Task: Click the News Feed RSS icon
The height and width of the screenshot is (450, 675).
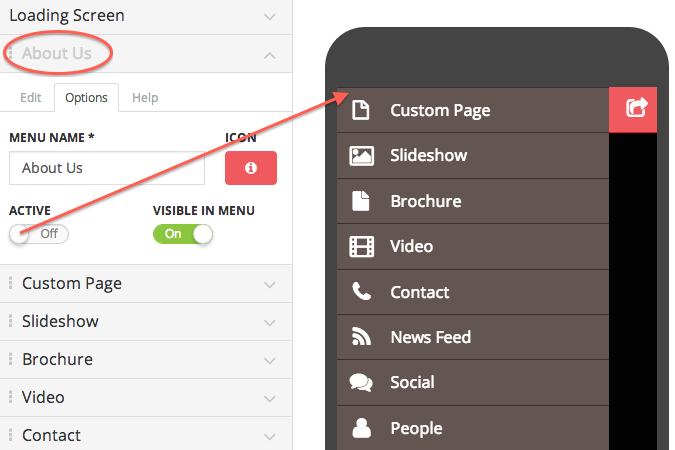Action: click(x=361, y=337)
